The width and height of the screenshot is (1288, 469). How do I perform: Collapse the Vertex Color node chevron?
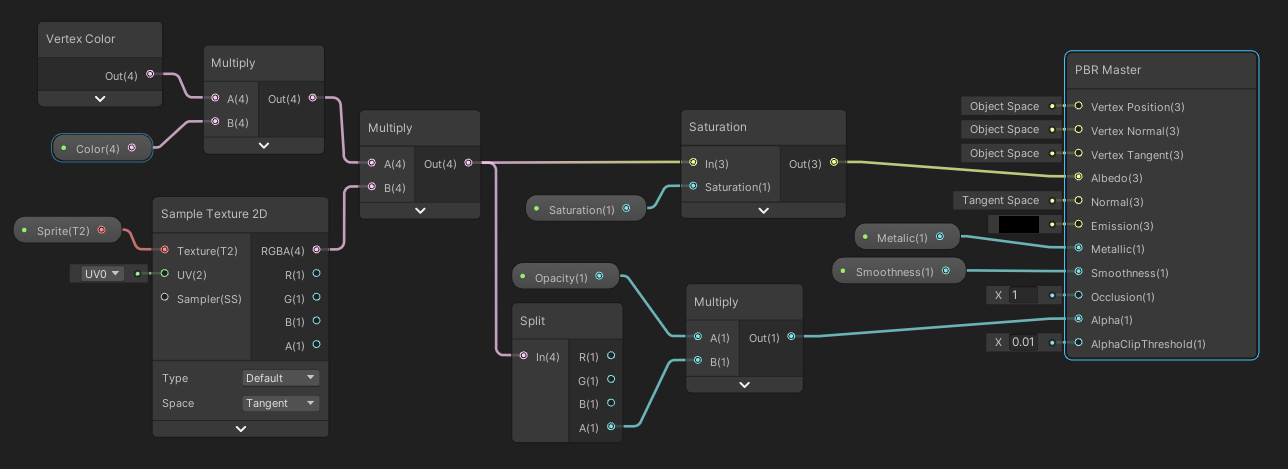pos(100,99)
